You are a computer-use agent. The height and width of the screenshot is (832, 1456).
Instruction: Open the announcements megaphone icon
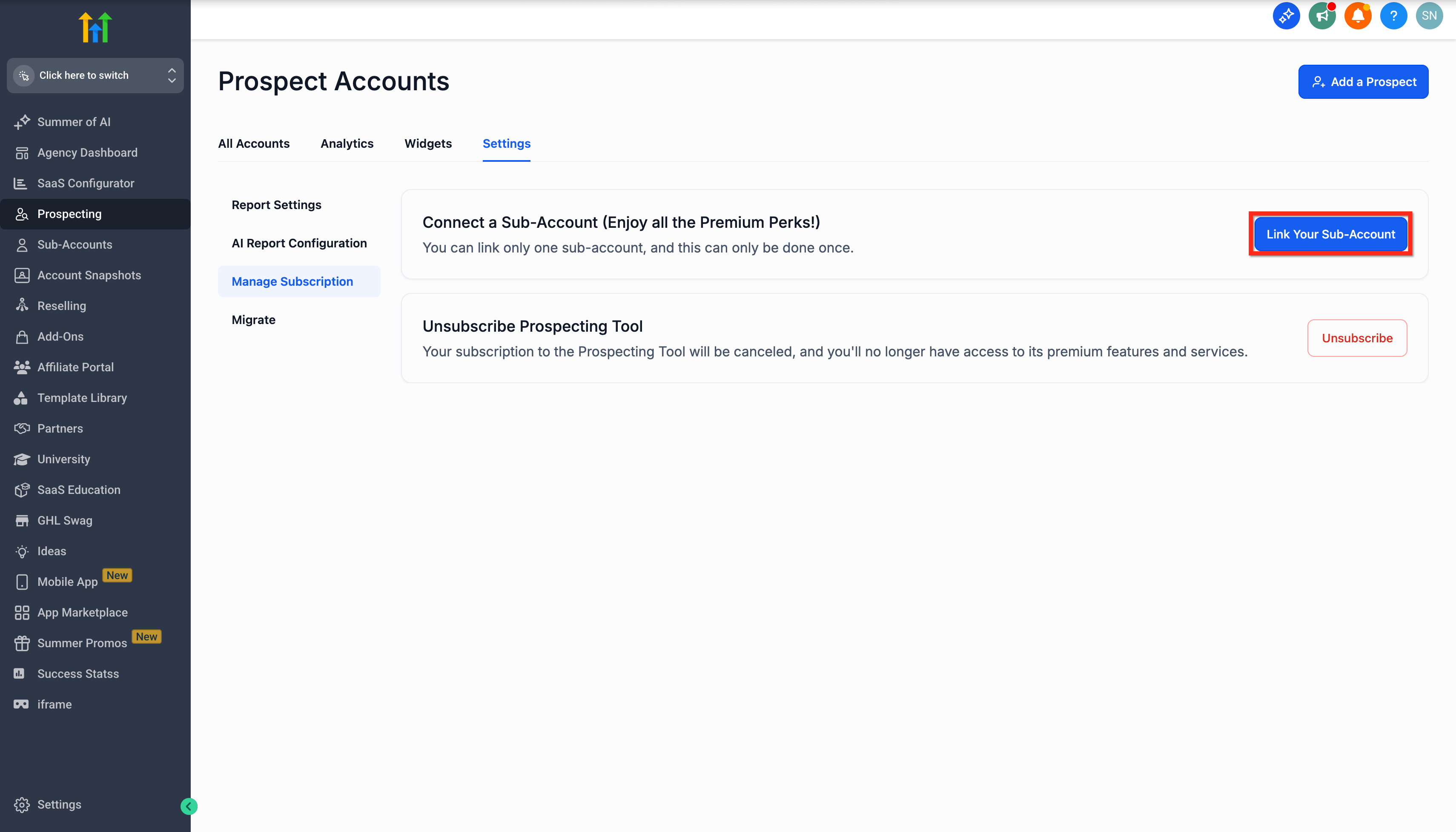click(1322, 16)
